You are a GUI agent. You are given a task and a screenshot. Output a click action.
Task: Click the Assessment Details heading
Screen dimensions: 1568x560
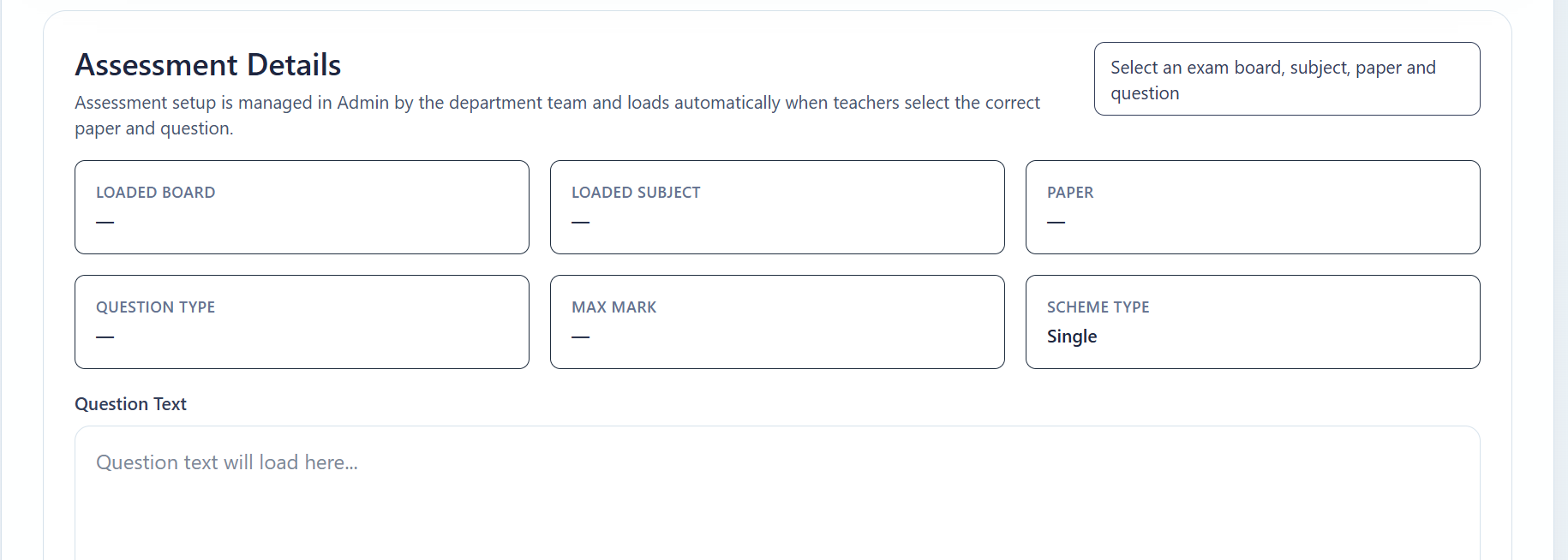(208, 65)
